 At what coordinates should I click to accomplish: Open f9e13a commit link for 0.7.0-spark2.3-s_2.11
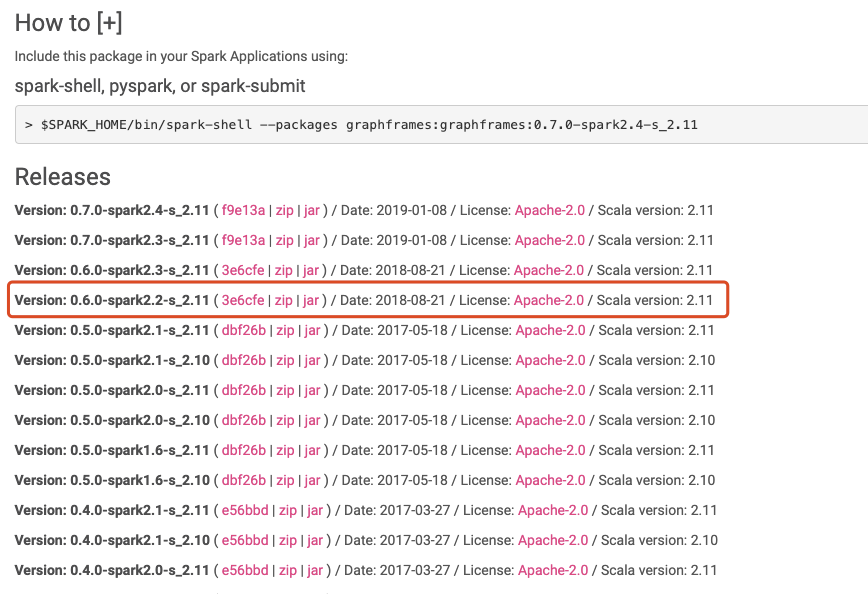click(243, 240)
